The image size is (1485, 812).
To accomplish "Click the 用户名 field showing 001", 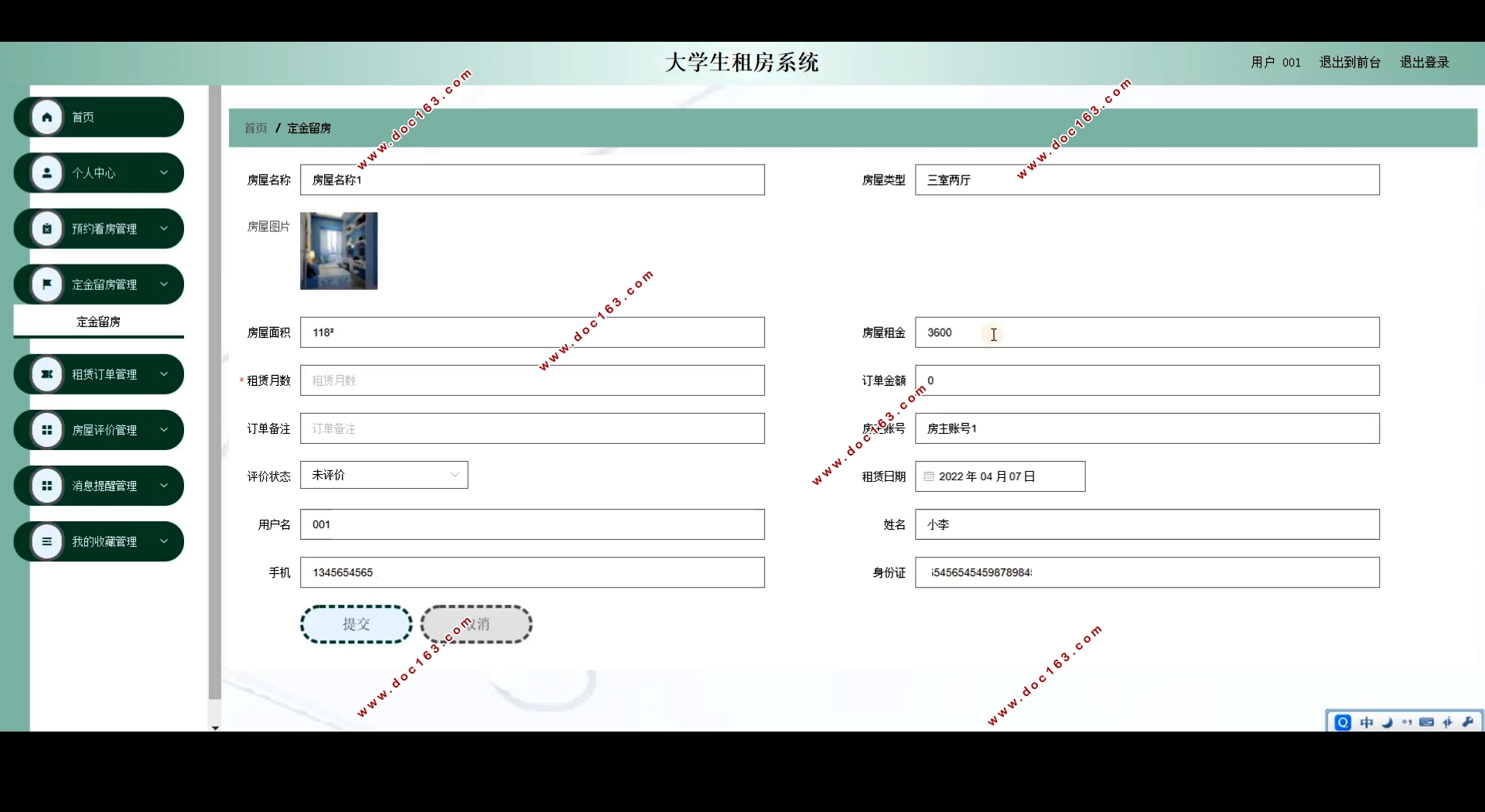I will (x=533, y=524).
